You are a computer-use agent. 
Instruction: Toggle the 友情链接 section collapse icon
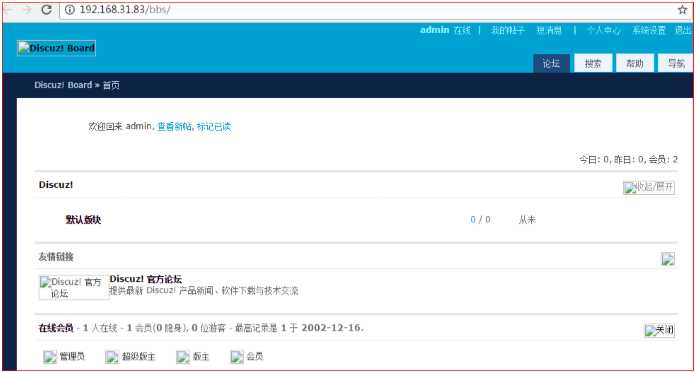668,259
